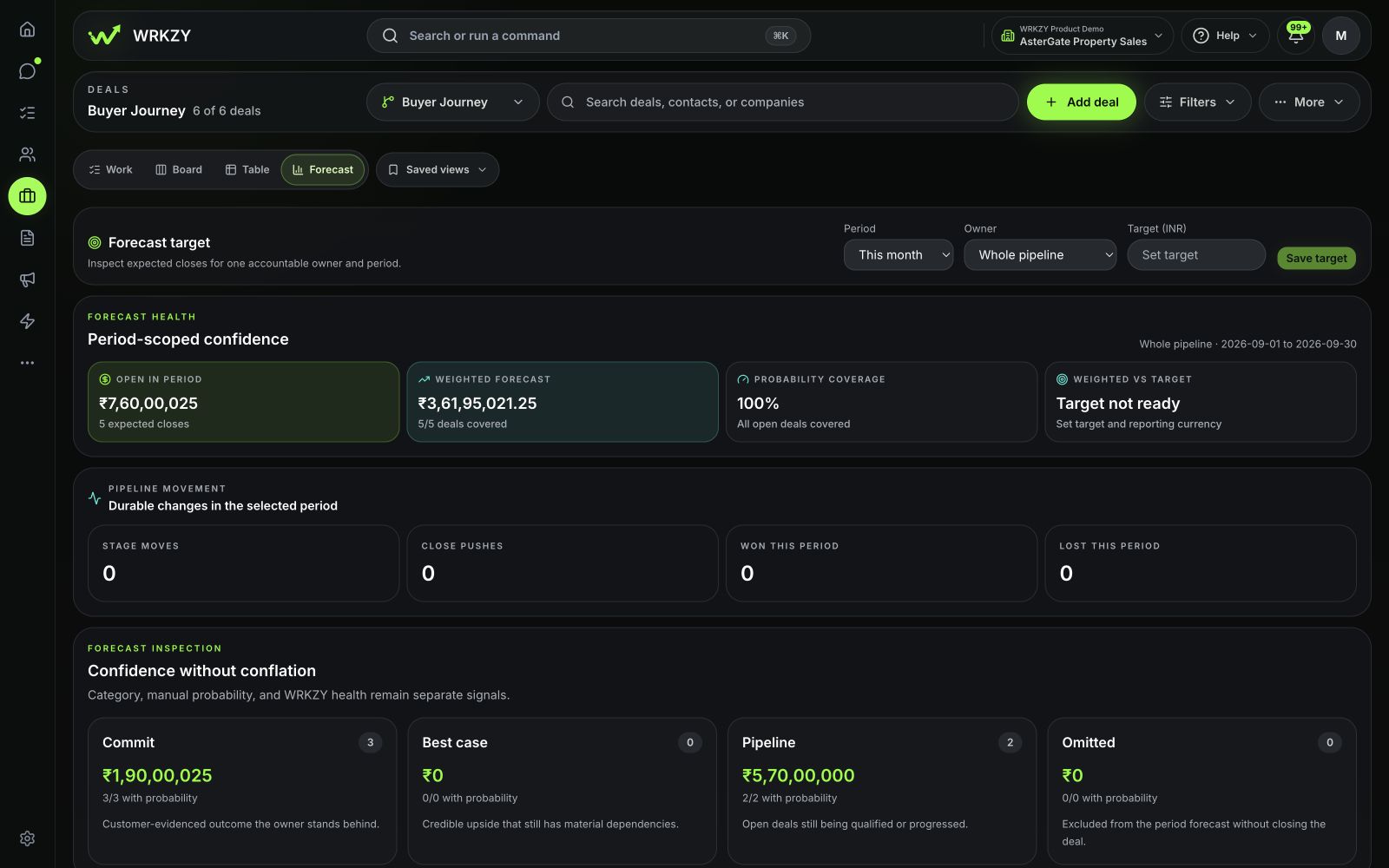1389x868 pixels.
Task: Open the Omitted forecast category card
Action: (x=1201, y=791)
